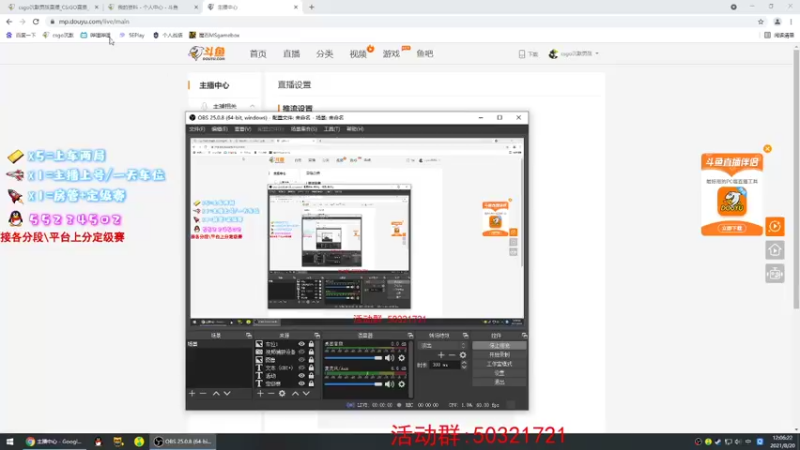Close the 斗鱼直播伴侣 floating ad
Viewport: 800px width, 450px height.
(767, 149)
